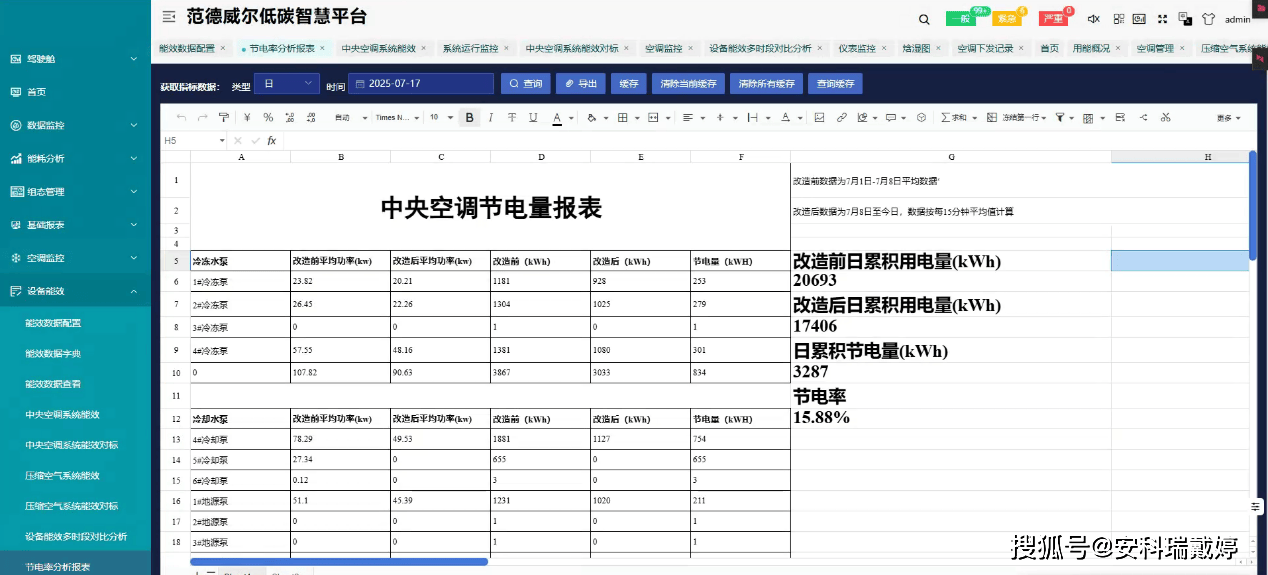Click the cell borders icon
This screenshot has height=575, width=1268.
point(623,118)
